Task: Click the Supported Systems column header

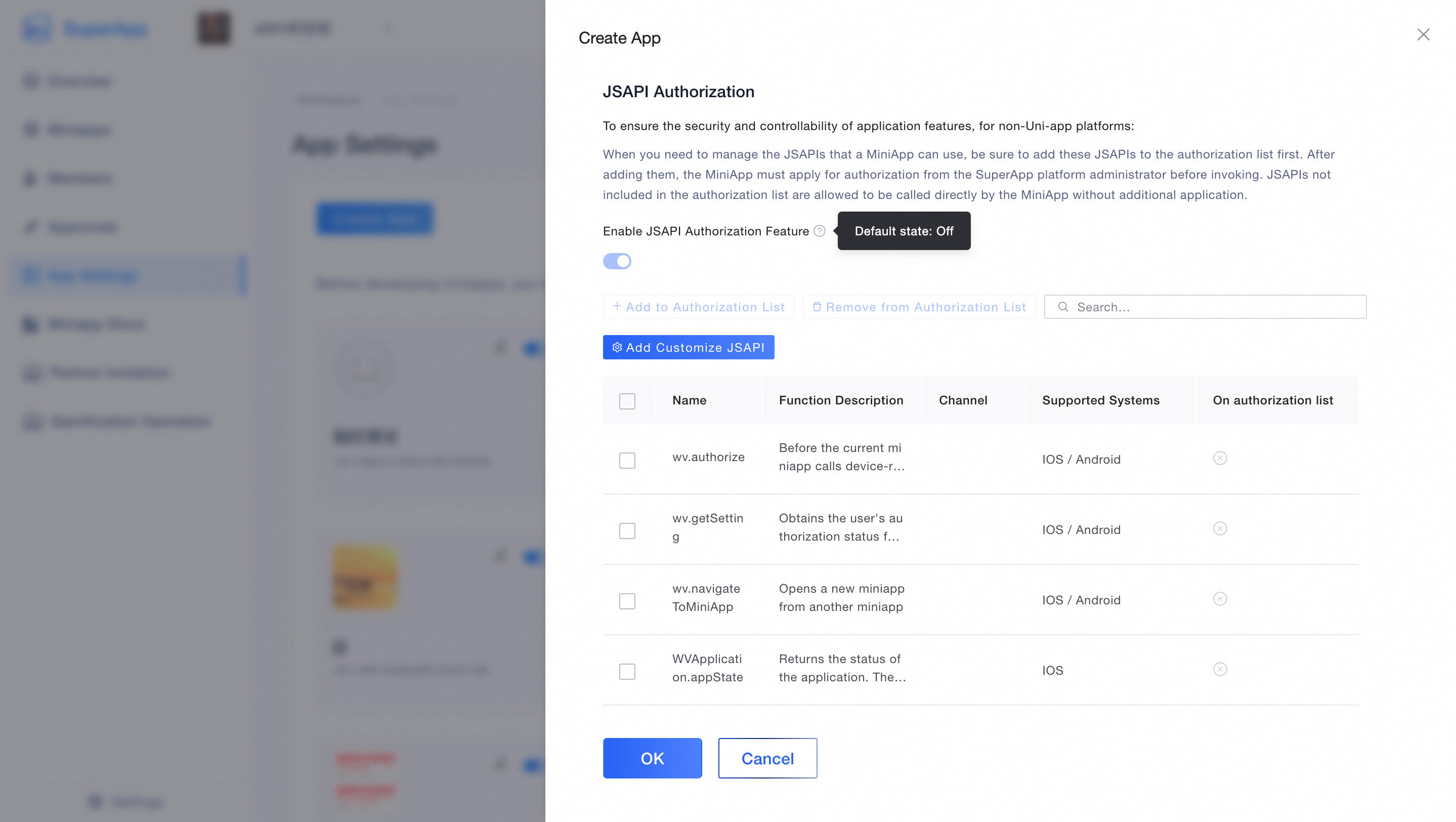Action: pyautogui.click(x=1100, y=400)
